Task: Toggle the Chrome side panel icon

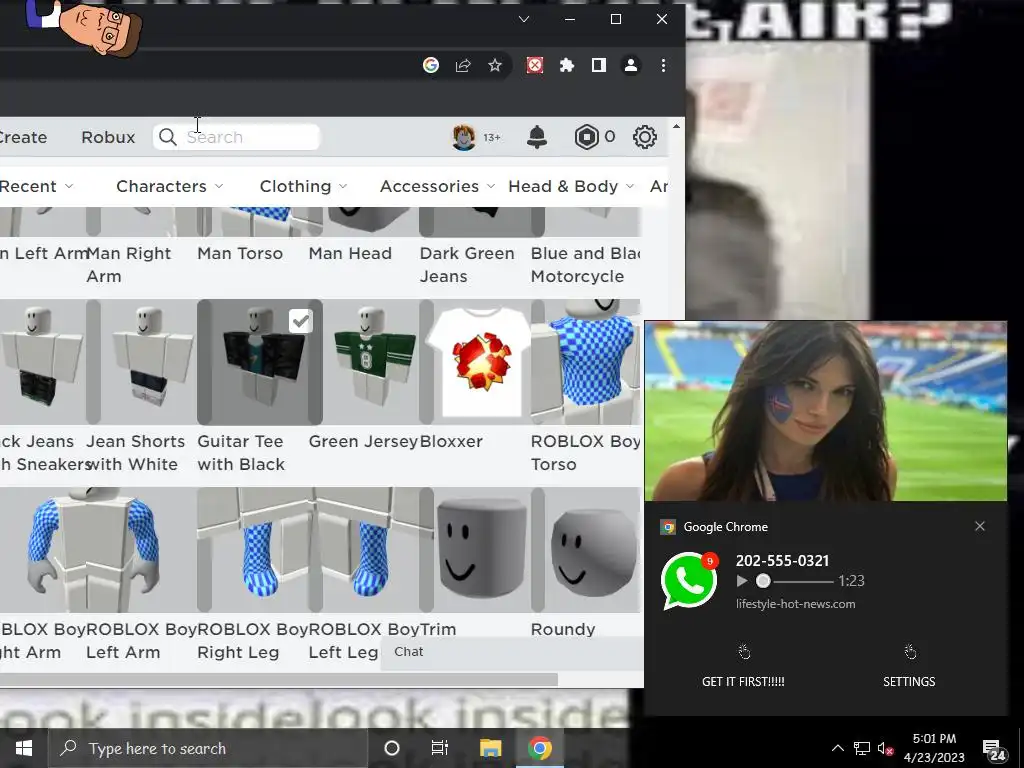Action: [x=599, y=65]
